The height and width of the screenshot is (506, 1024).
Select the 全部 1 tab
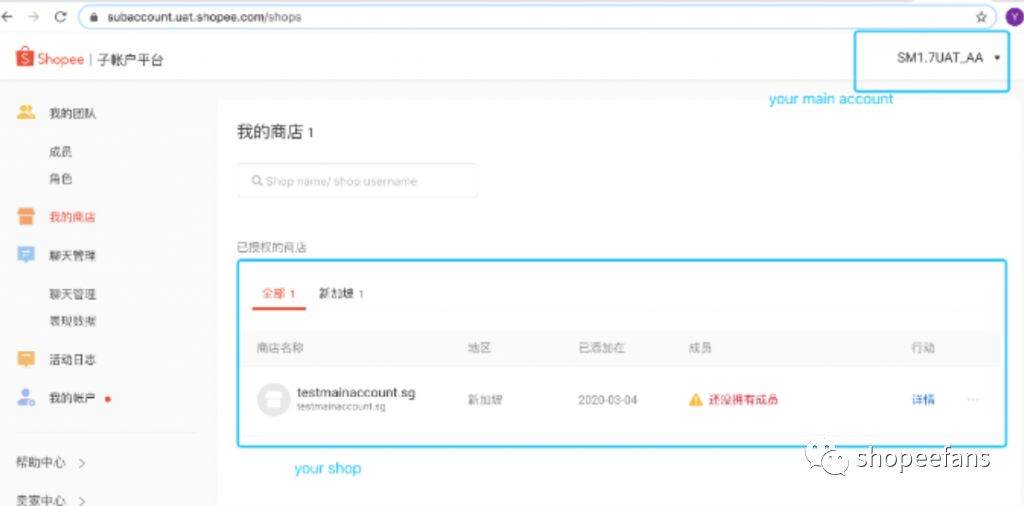point(279,294)
